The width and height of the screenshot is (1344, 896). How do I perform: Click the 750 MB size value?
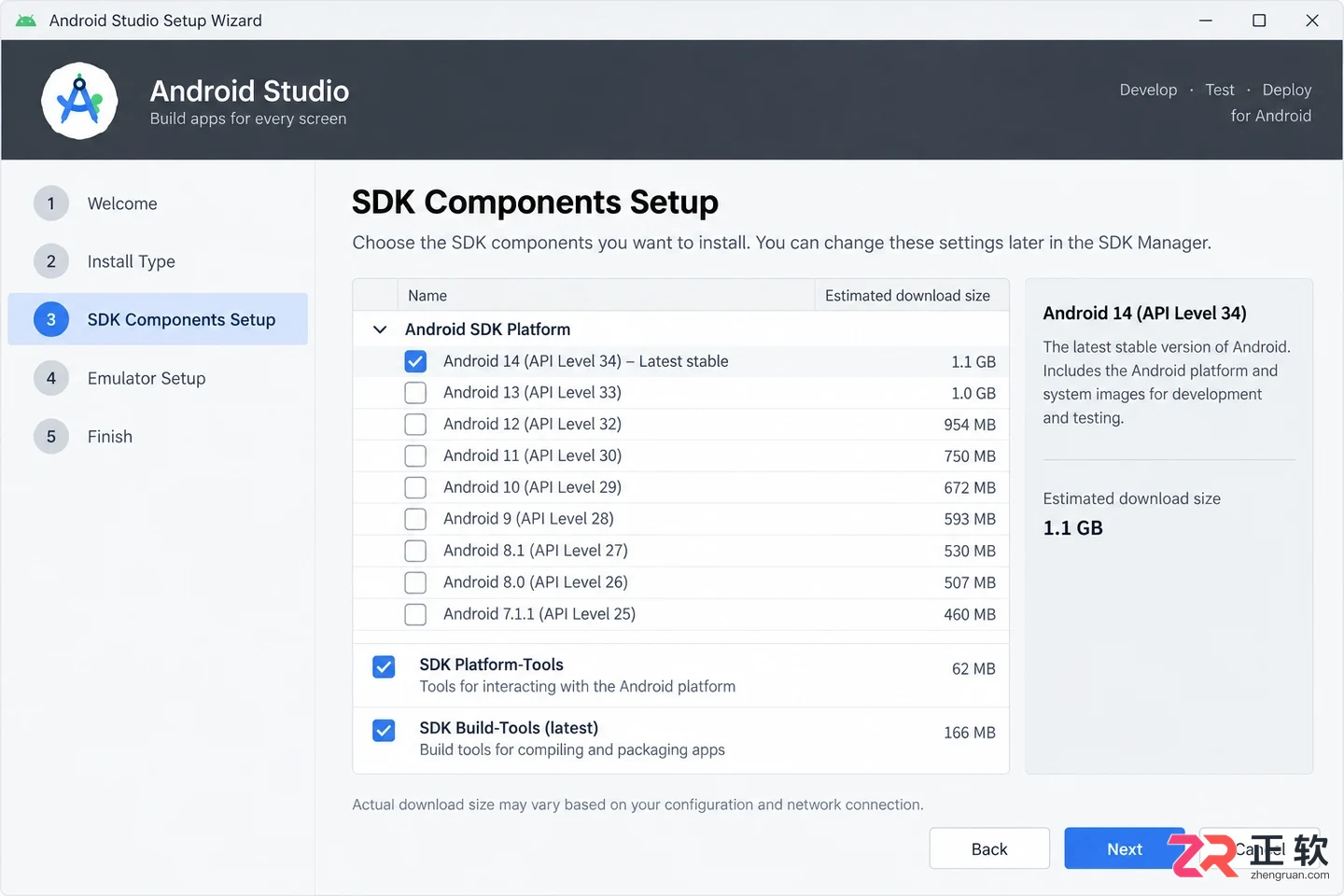[x=970, y=456]
